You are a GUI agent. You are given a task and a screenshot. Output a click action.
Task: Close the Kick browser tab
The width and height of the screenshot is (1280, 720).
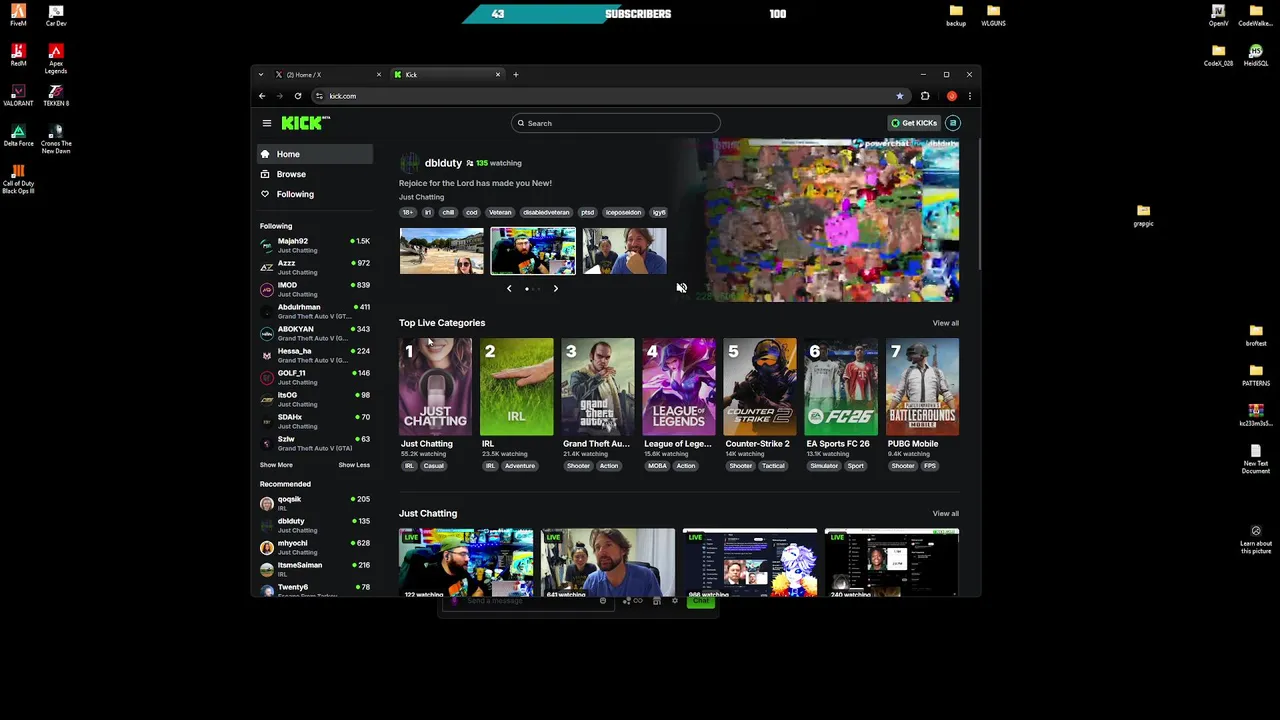[498, 74]
